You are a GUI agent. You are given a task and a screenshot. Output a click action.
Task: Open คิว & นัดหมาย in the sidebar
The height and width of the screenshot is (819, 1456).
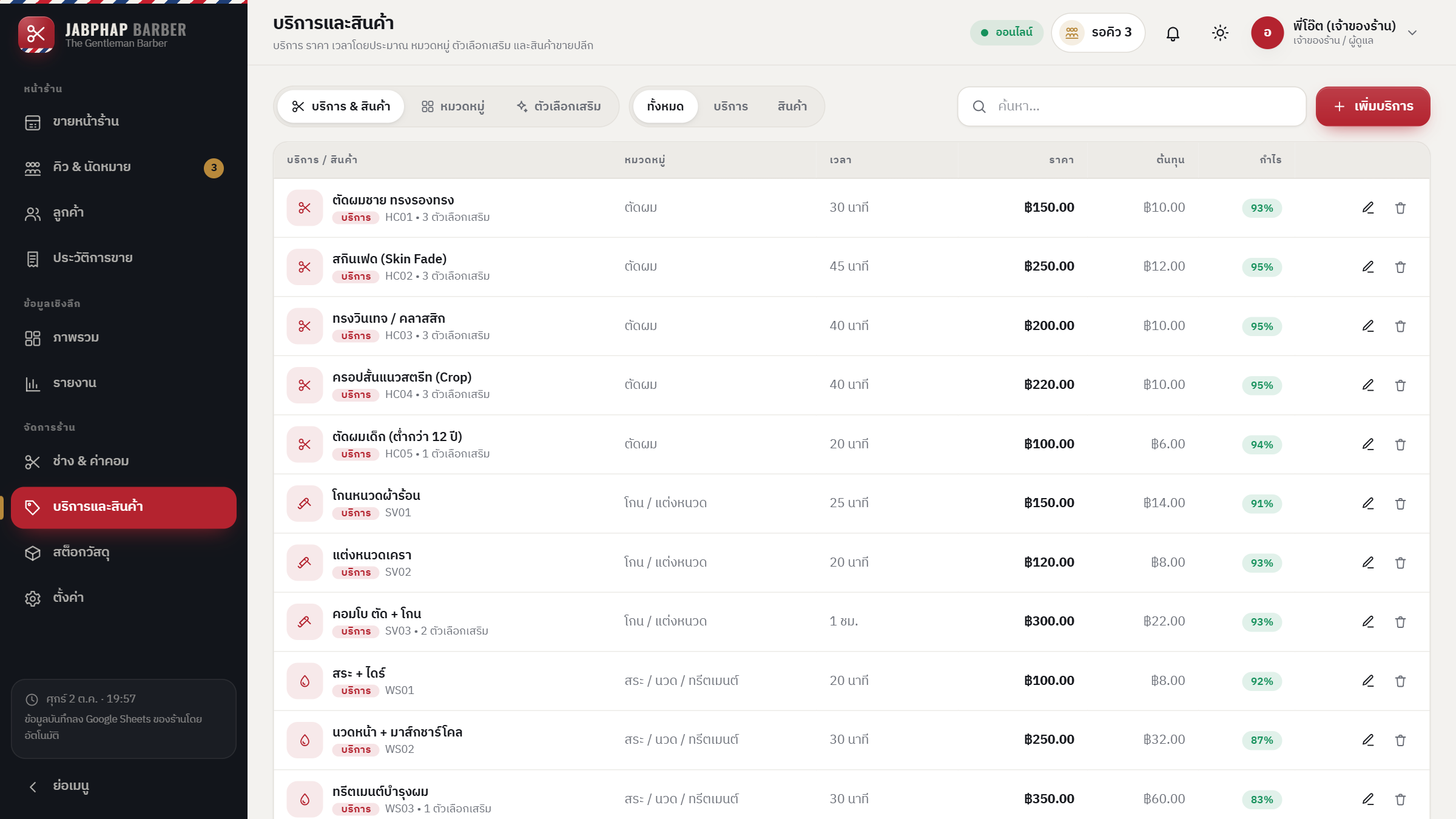click(124, 167)
